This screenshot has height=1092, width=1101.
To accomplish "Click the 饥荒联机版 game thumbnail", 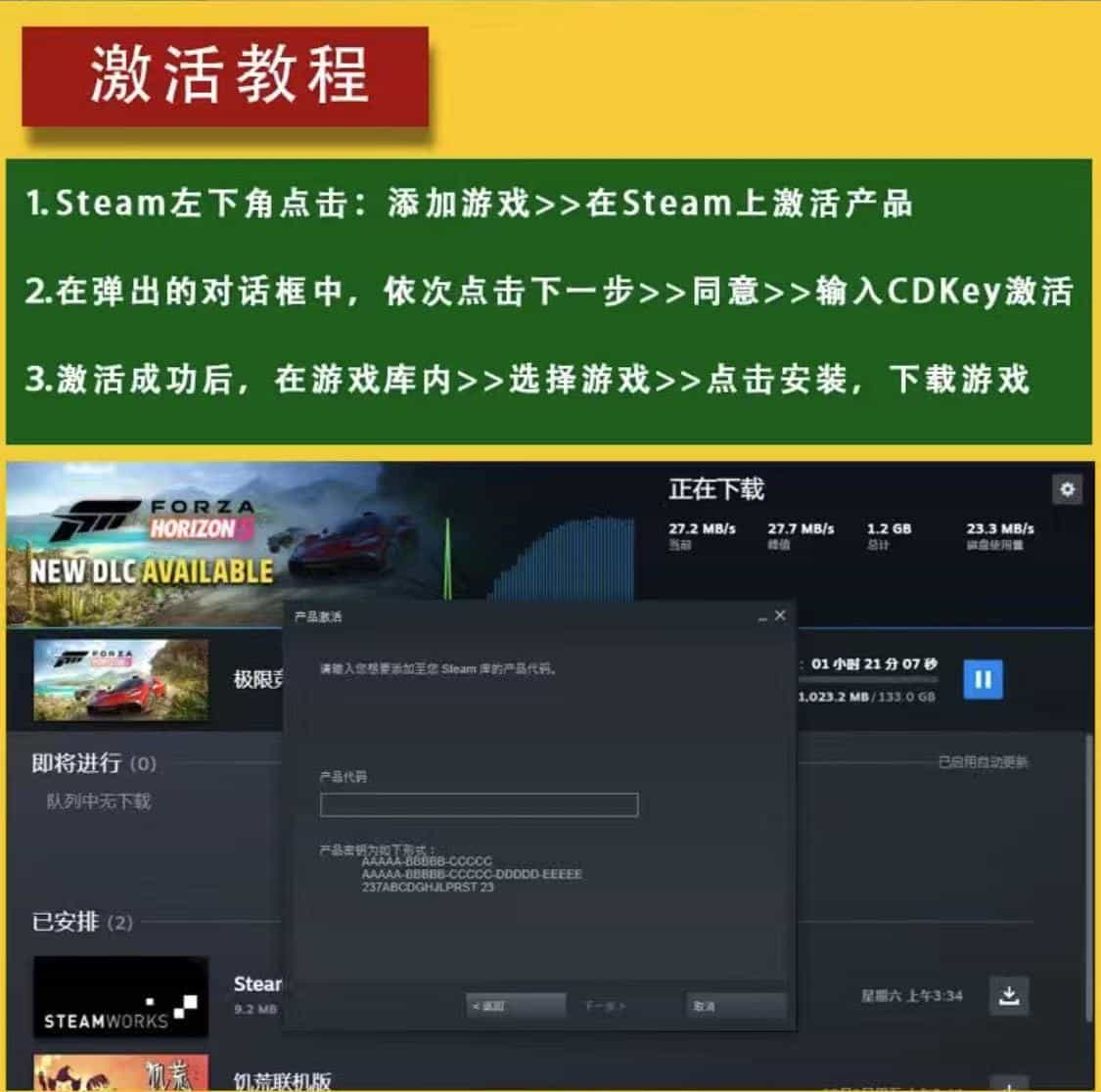I will click(120, 1072).
